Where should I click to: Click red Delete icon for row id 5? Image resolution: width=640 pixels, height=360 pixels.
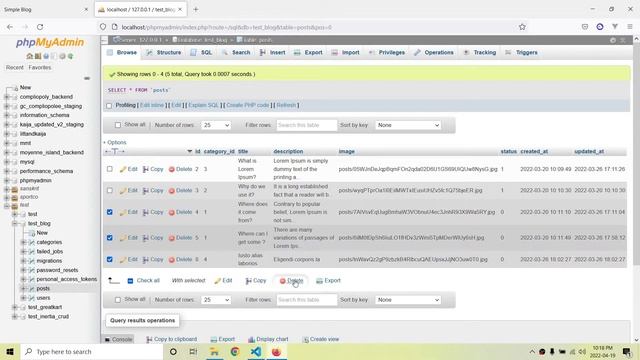(172, 238)
